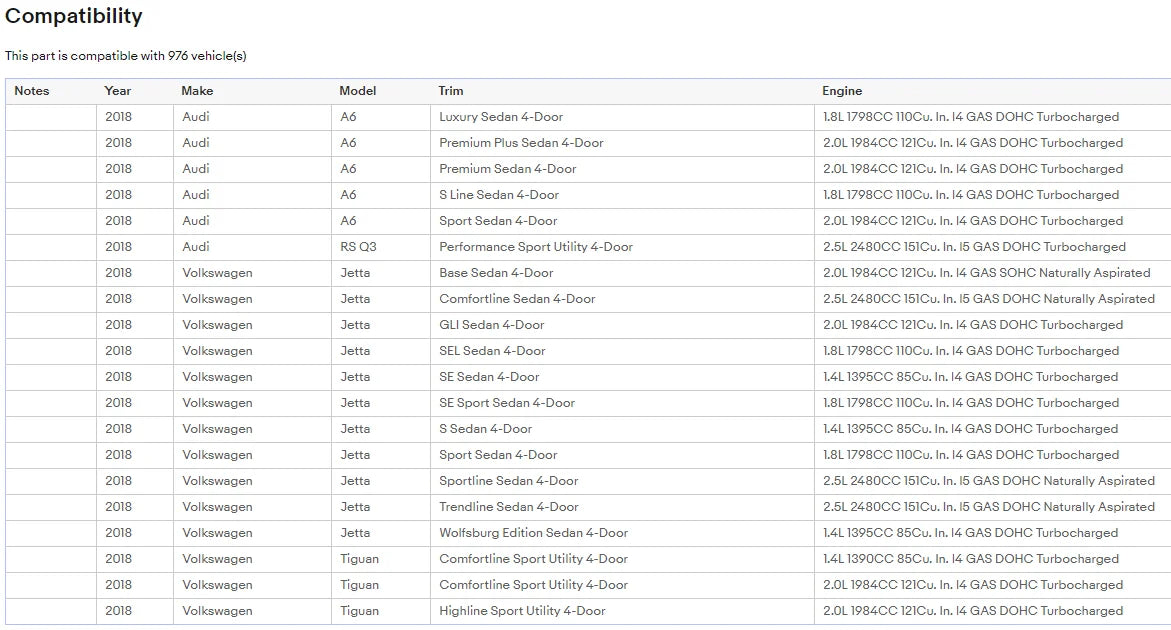This screenshot has width=1171, height=630.
Task: Select the 'GLI Sedan 4-Door' trim cell
Action: (622, 325)
